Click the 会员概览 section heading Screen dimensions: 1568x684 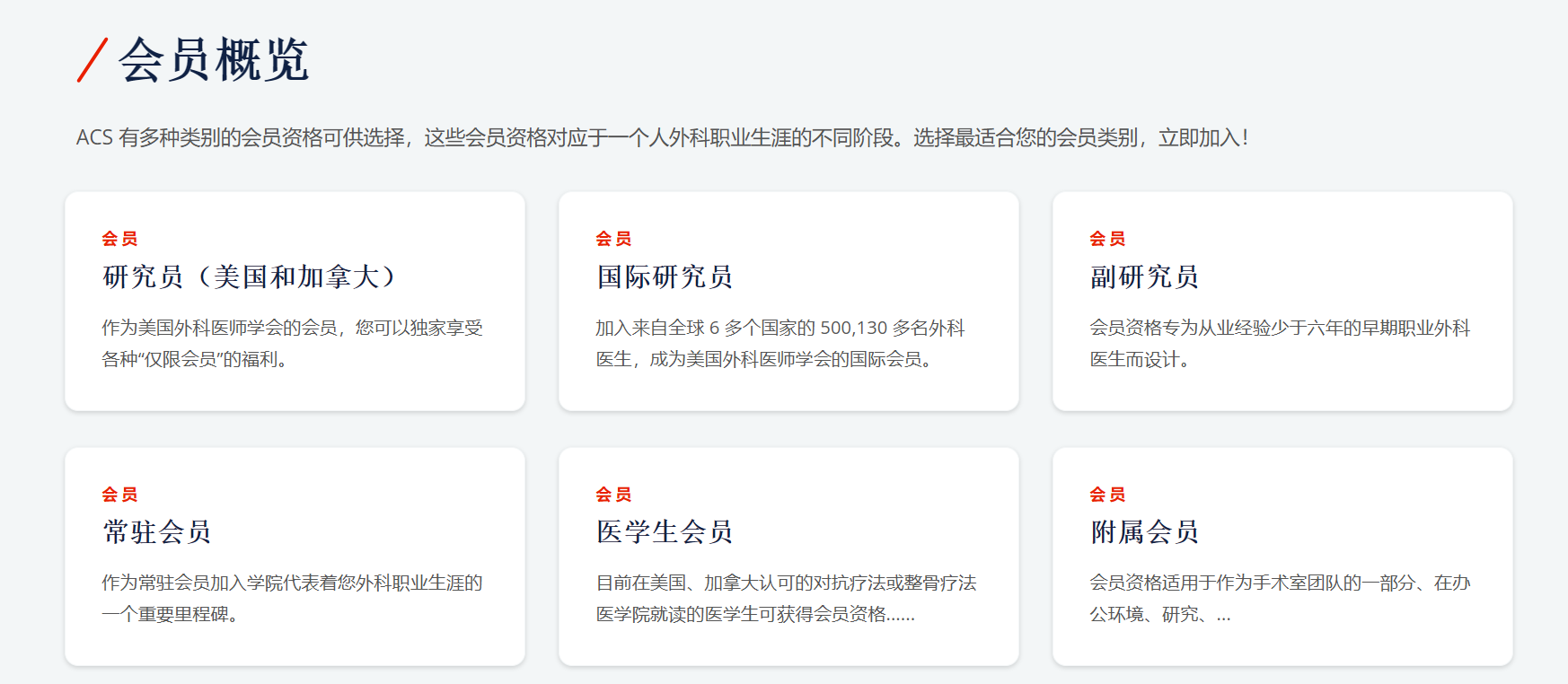(214, 60)
